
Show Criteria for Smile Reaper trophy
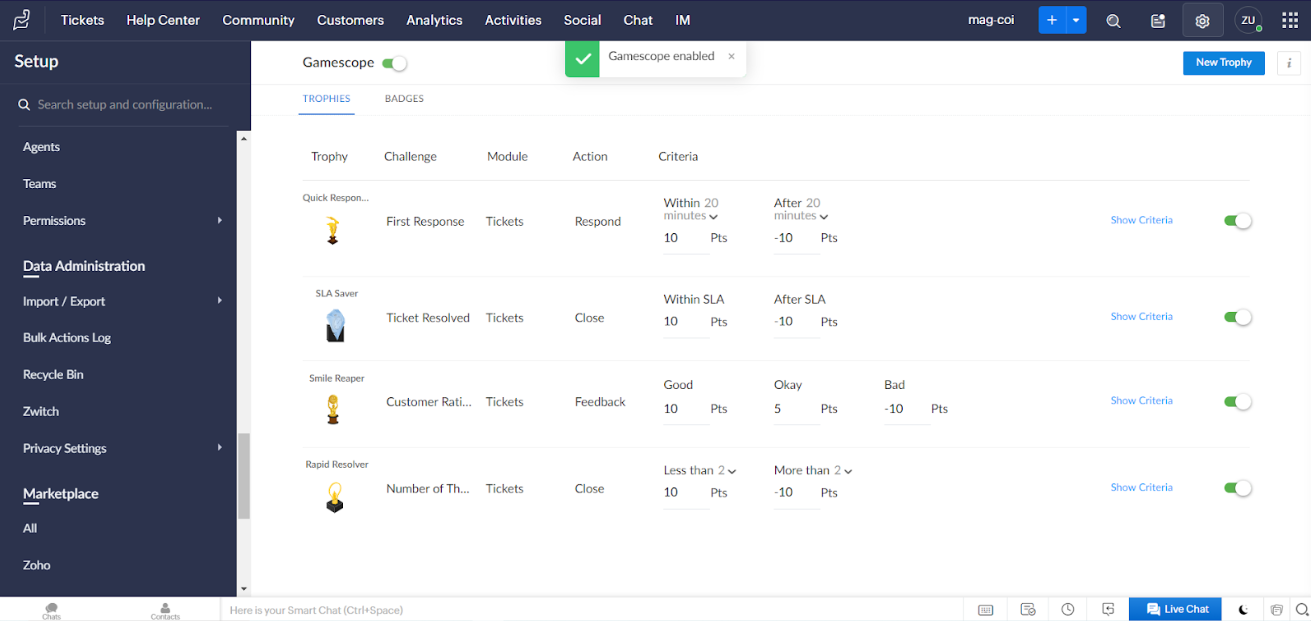tap(1141, 401)
